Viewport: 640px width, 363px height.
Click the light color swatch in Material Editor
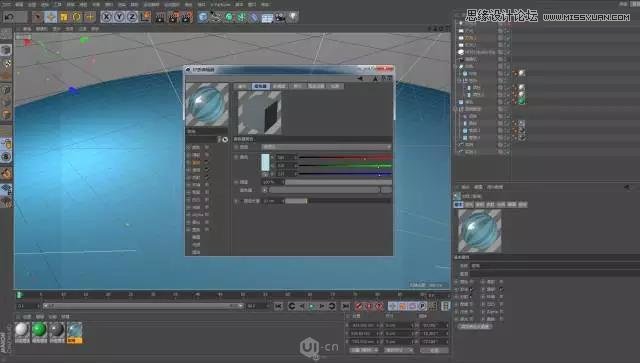(265, 163)
